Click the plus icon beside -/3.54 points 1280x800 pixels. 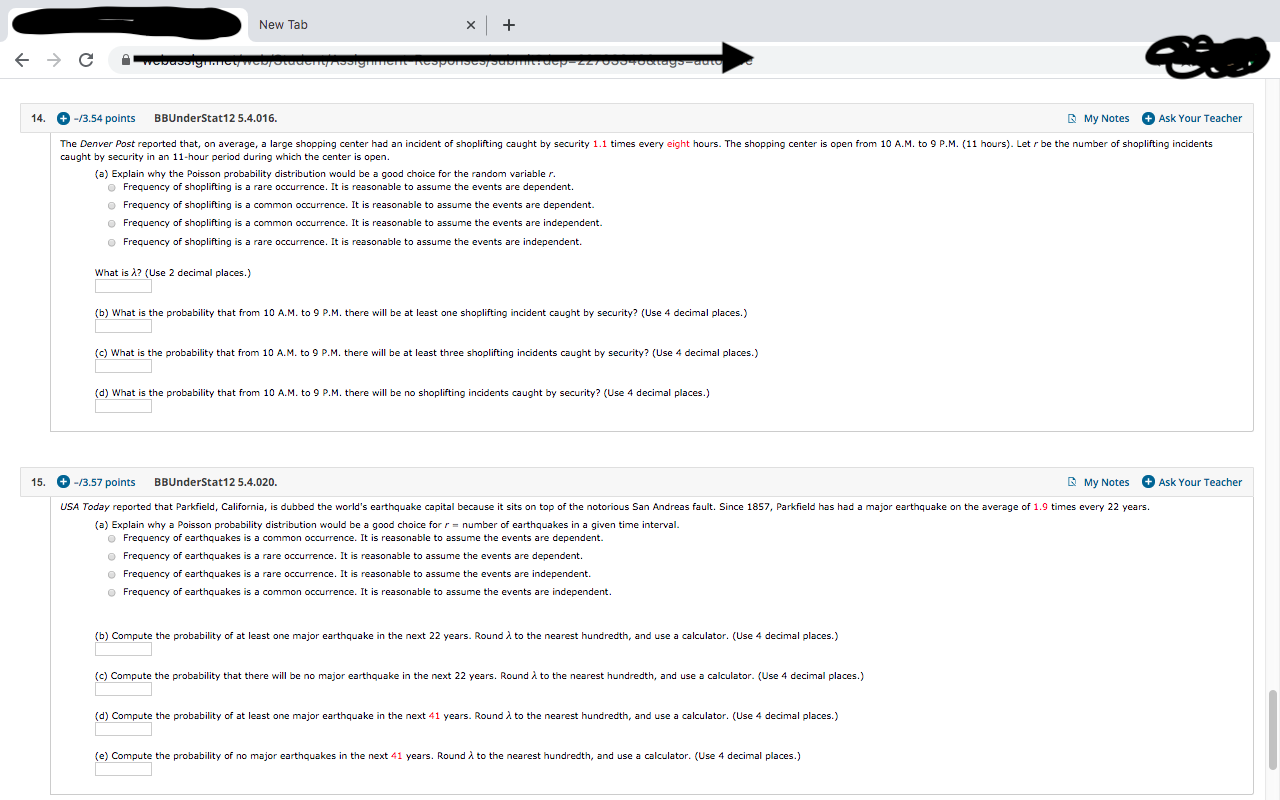[x=64, y=118]
